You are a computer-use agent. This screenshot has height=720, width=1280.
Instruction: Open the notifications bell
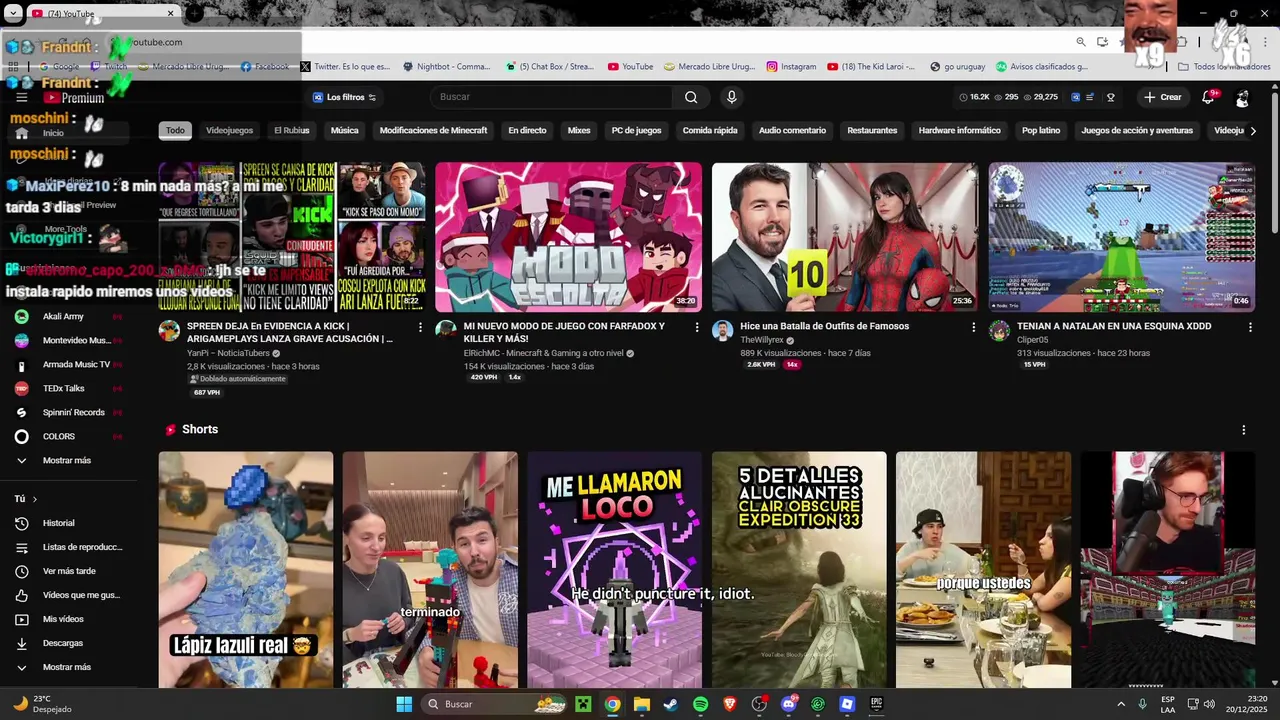coord(1208,97)
